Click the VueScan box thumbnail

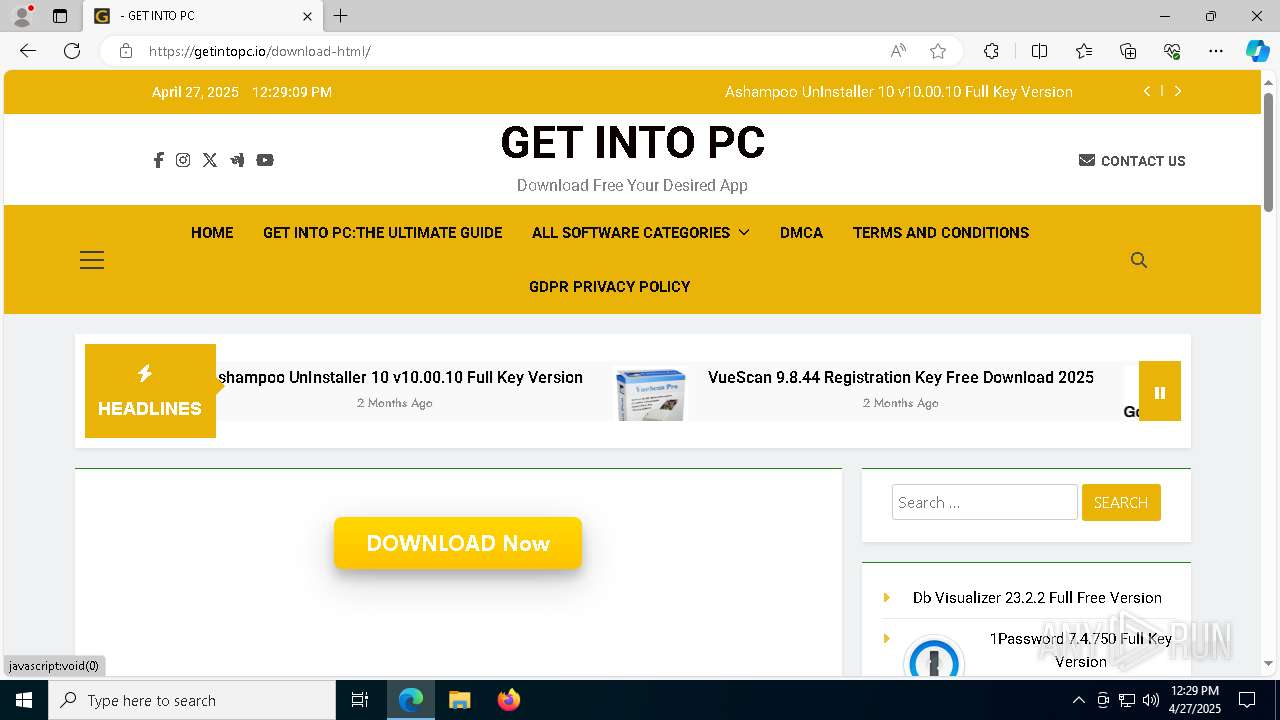click(650, 394)
